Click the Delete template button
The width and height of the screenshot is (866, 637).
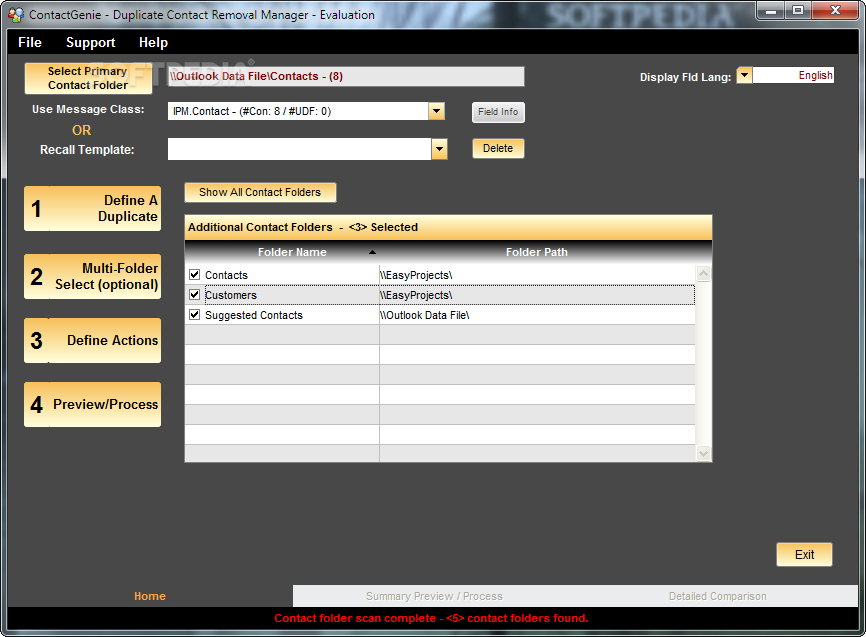point(498,148)
